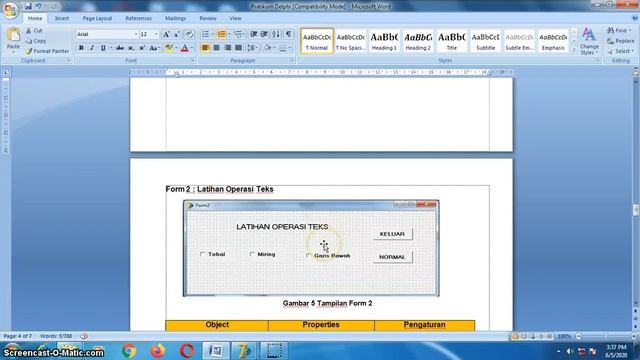Go to the Review tab

click(x=208, y=18)
